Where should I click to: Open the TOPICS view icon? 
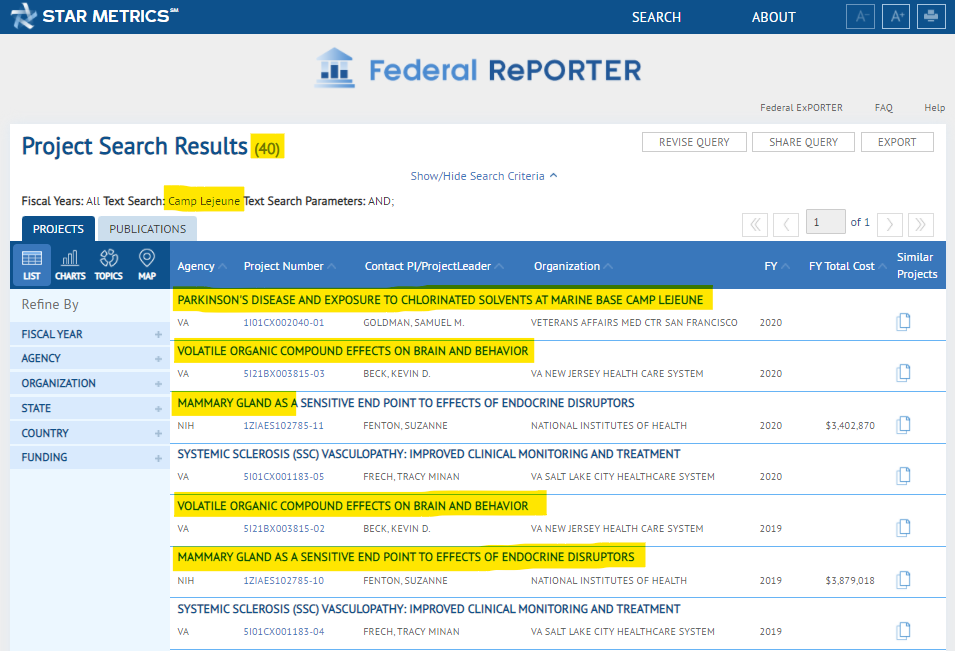tap(108, 265)
